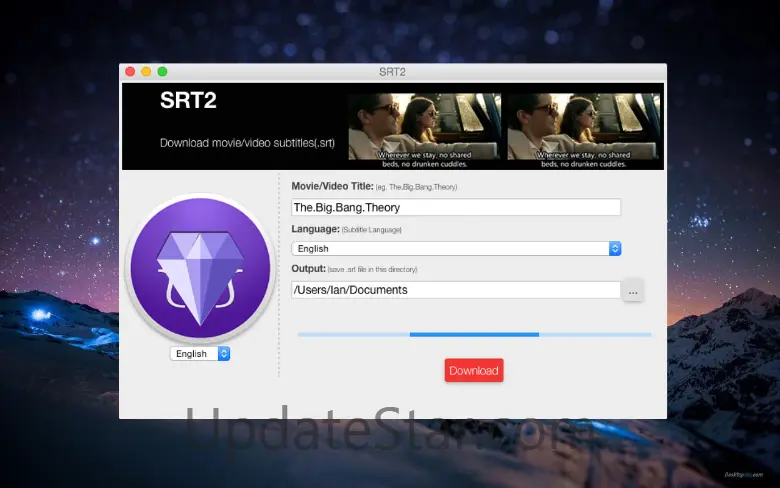Open the language selector below the logo
Viewport: 780px width, 488px height.
click(199, 354)
